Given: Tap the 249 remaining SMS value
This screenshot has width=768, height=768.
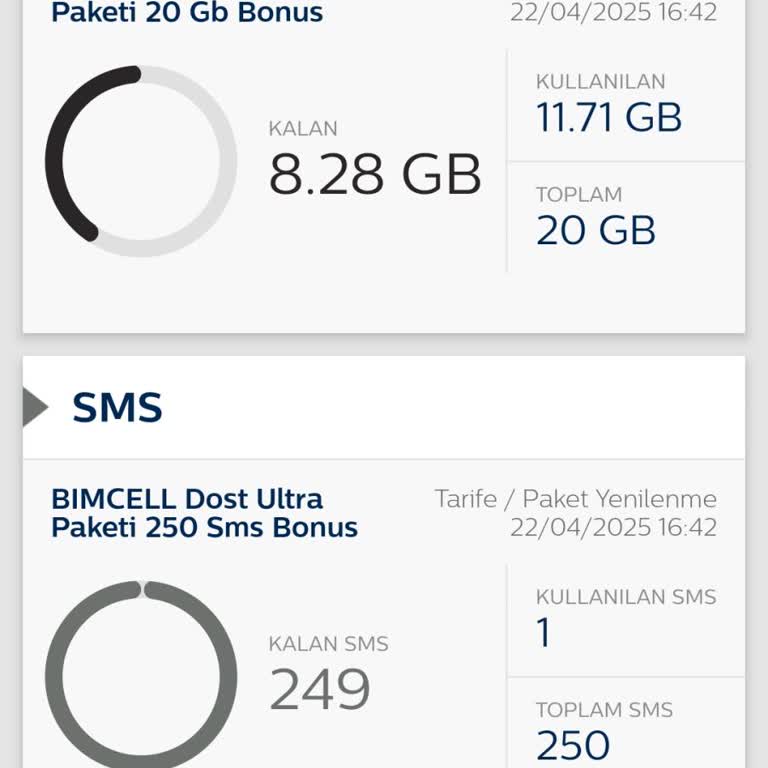Looking at the screenshot, I should click(x=320, y=689).
